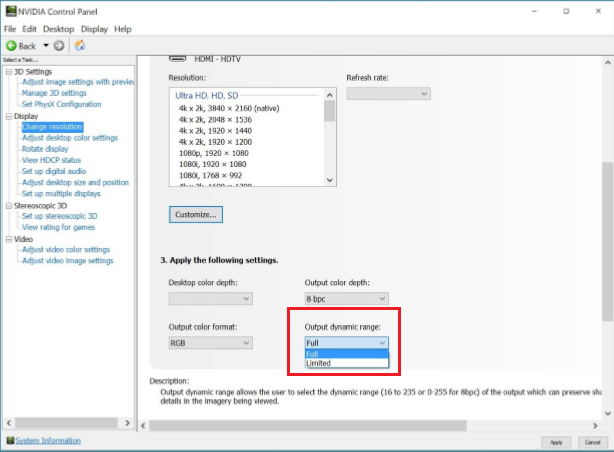
Task: Click the Customize... button
Action: [196, 215]
